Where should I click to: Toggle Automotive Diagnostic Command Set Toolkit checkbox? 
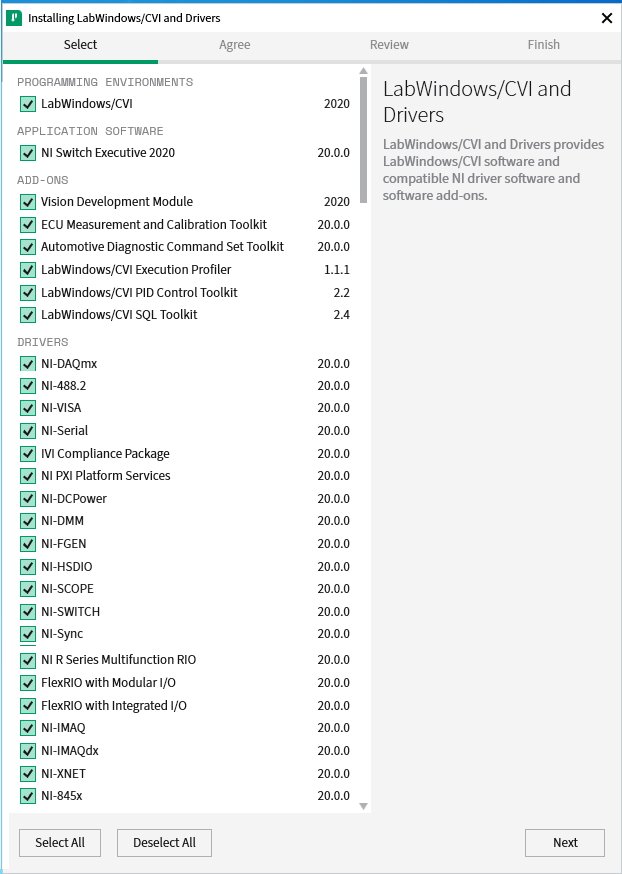click(x=27, y=247)
